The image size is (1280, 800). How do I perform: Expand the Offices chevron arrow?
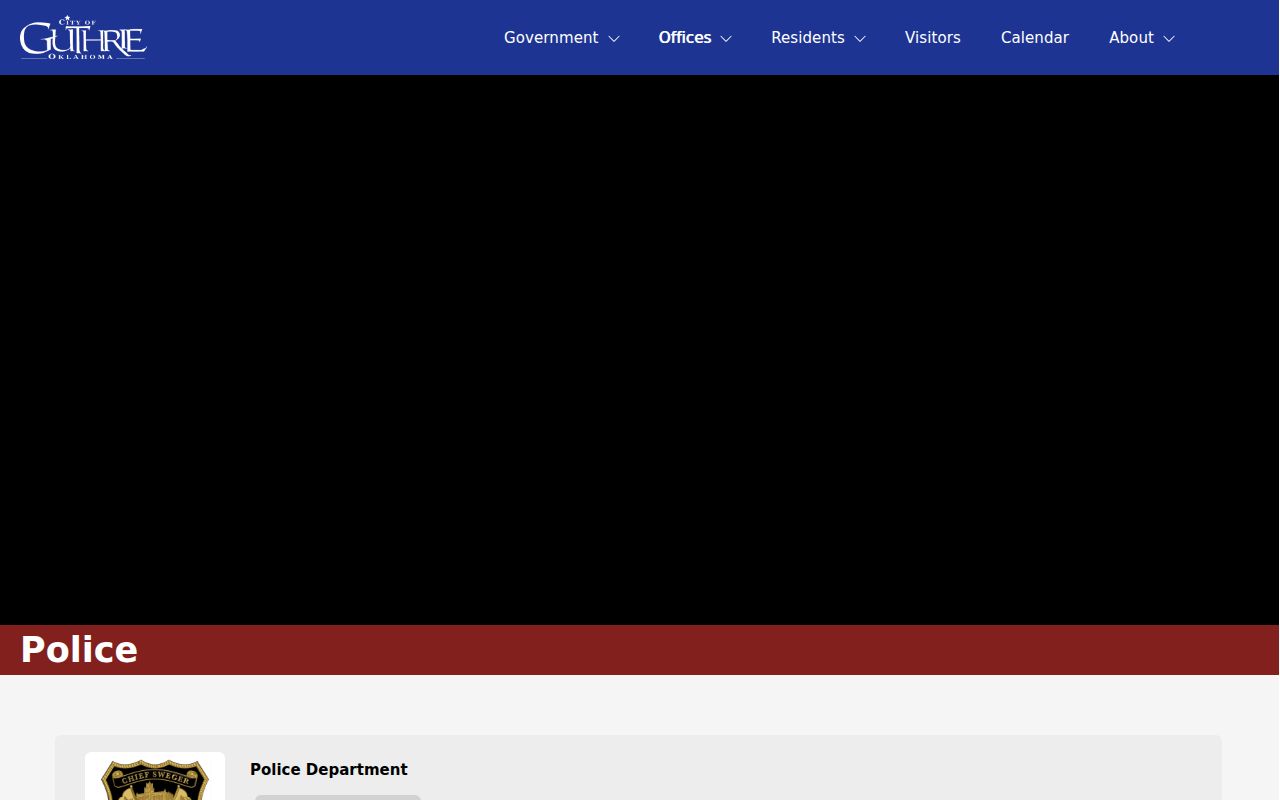click(x=726, y=39)
